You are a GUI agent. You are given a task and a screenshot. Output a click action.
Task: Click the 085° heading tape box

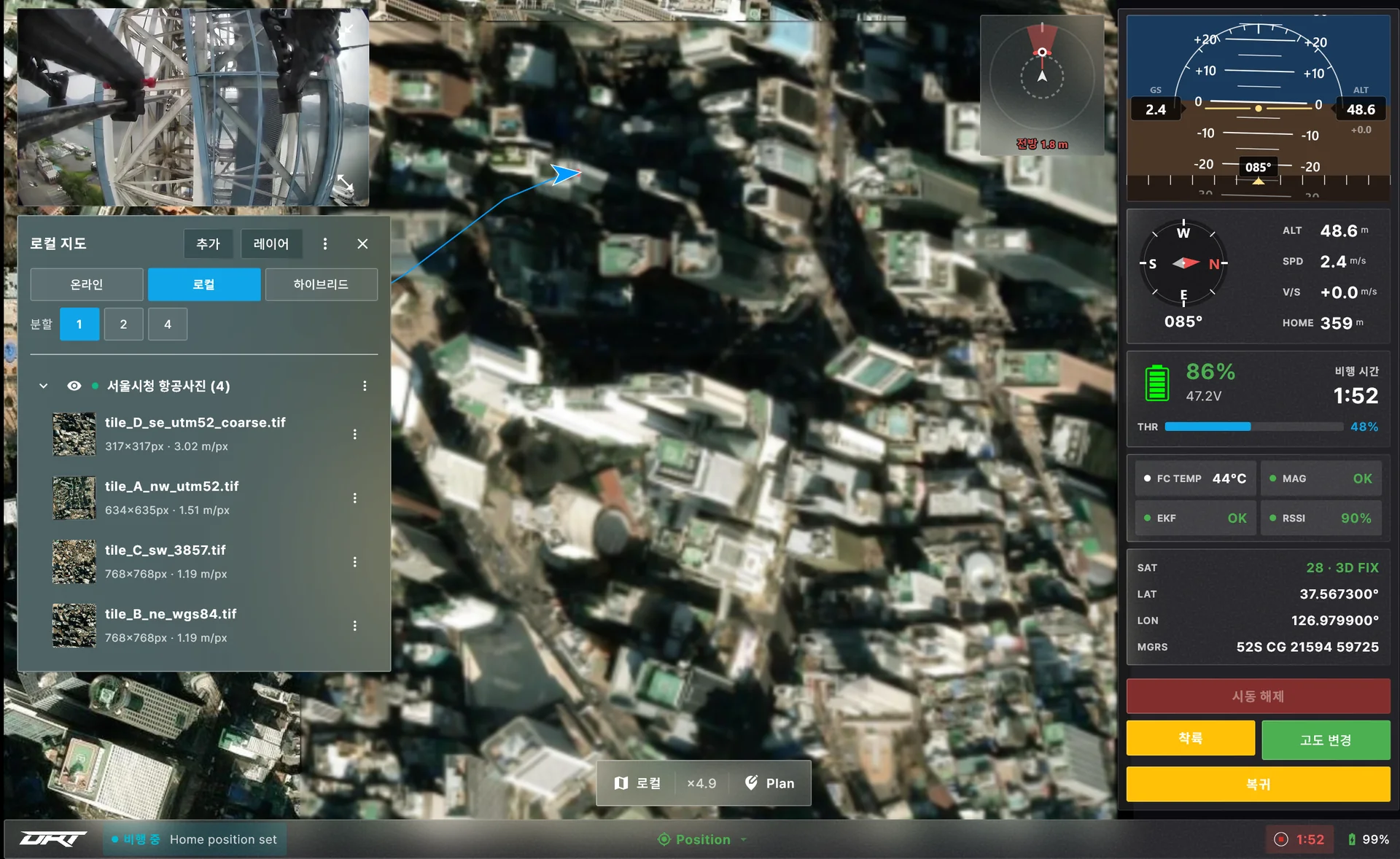coord(1259,167)
